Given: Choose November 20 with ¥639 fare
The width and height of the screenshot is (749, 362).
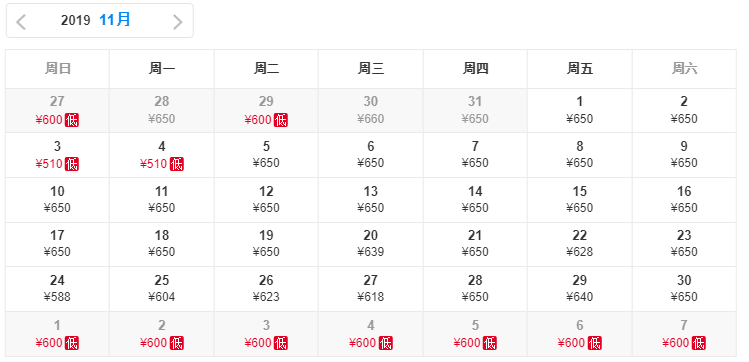Looking at the screenshot, I should click(x=371, y=244).
